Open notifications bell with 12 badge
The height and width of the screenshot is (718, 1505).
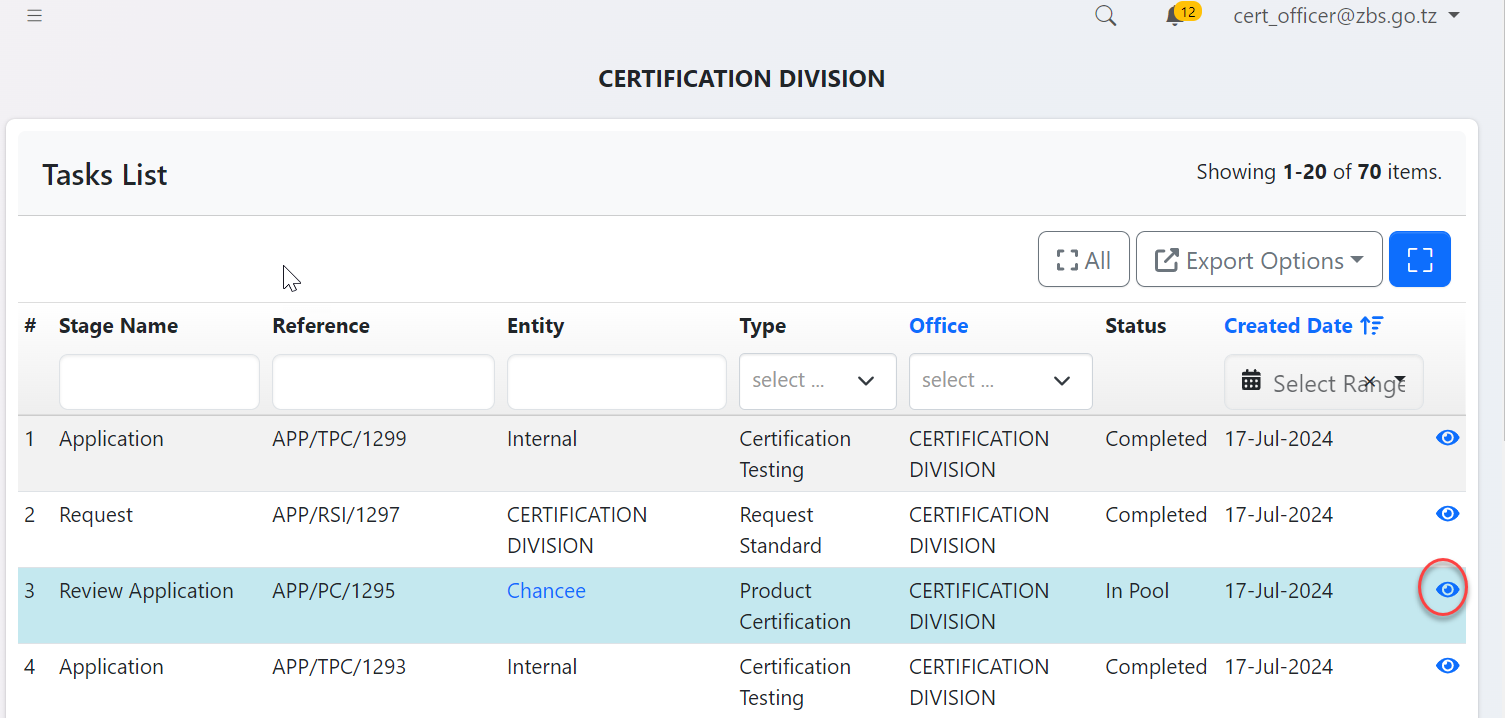coord(1175,17)
